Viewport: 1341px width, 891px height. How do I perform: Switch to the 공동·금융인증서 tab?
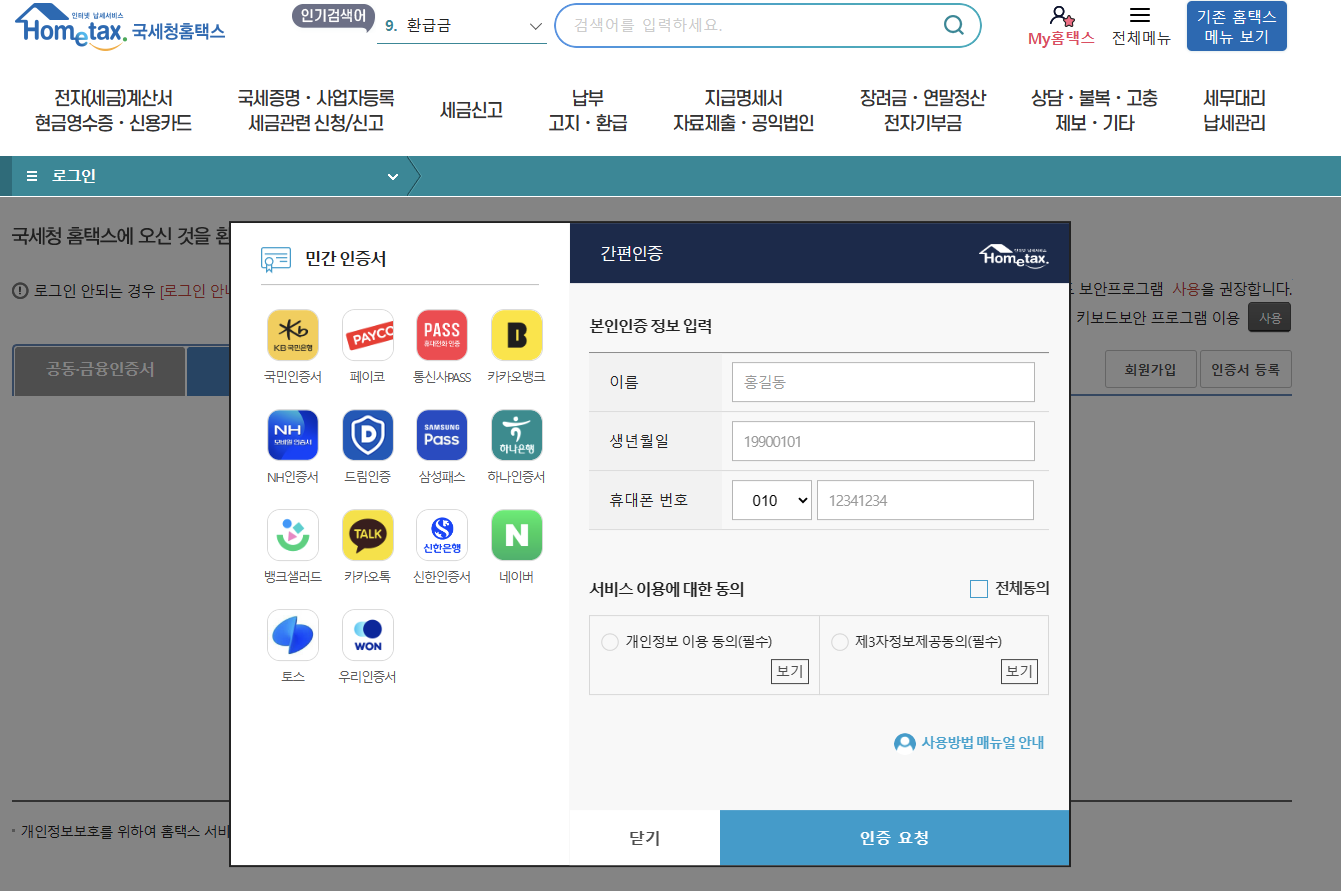tap(98, 370)
